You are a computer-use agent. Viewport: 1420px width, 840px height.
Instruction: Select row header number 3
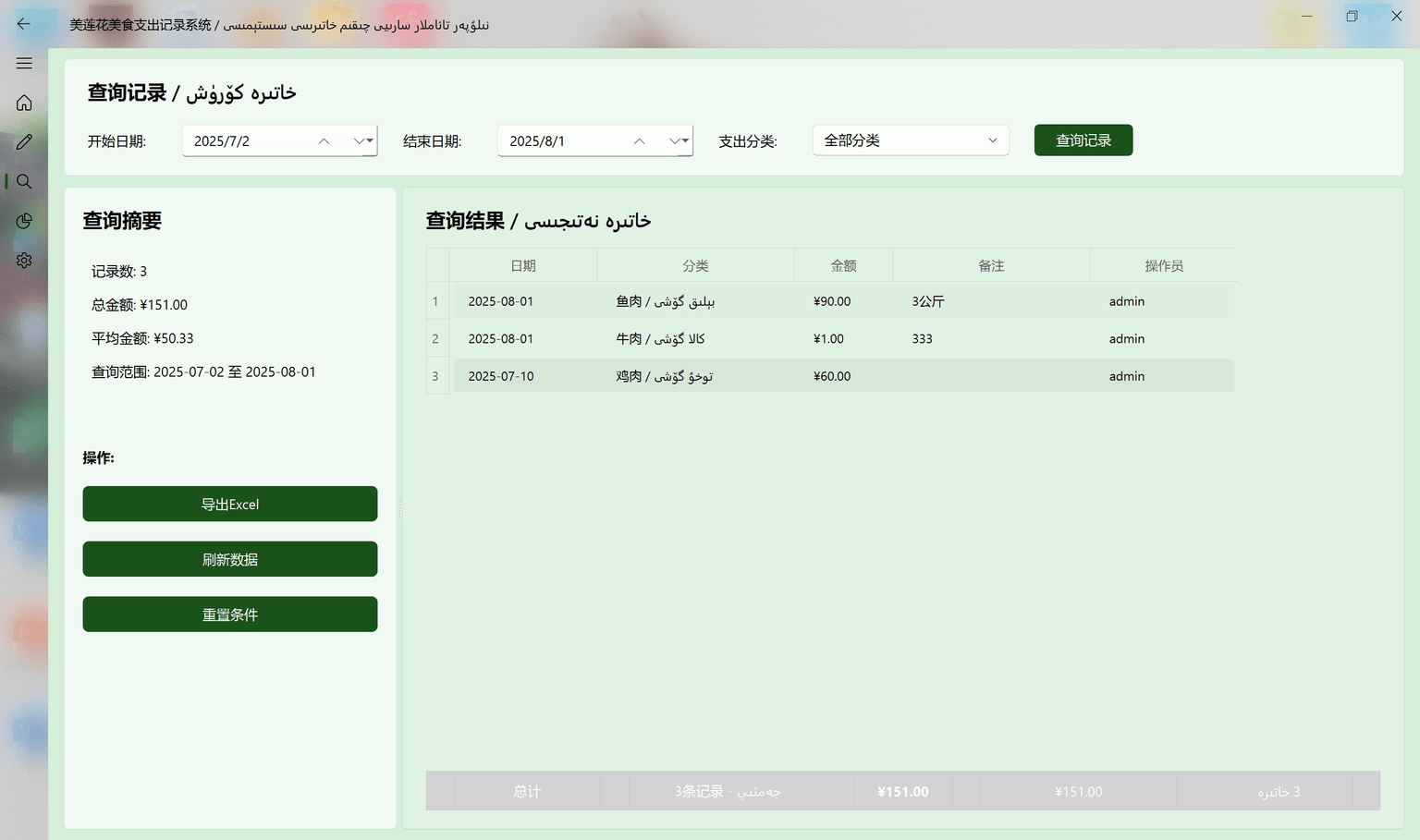click(x=437, y=376)
